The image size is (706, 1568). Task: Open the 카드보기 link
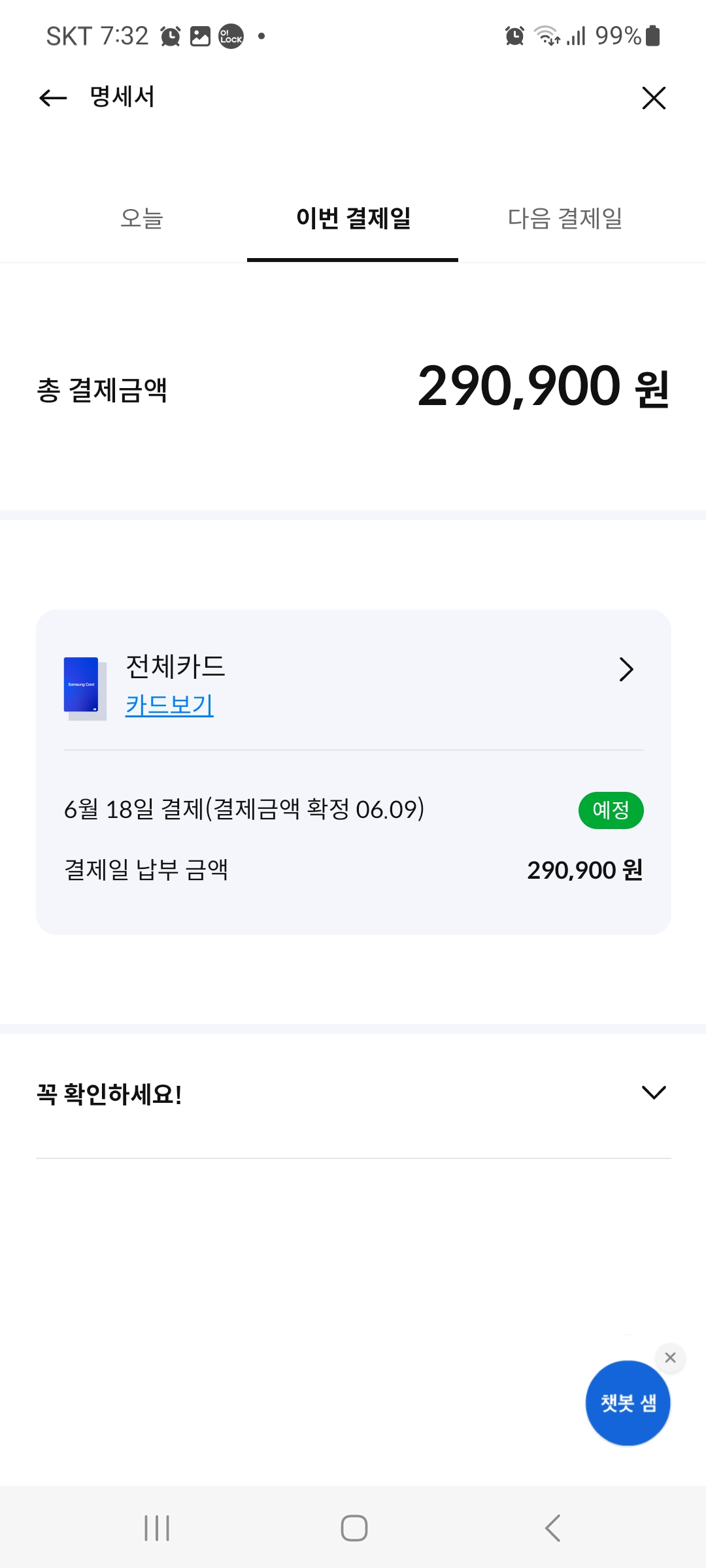coord(169,705)
